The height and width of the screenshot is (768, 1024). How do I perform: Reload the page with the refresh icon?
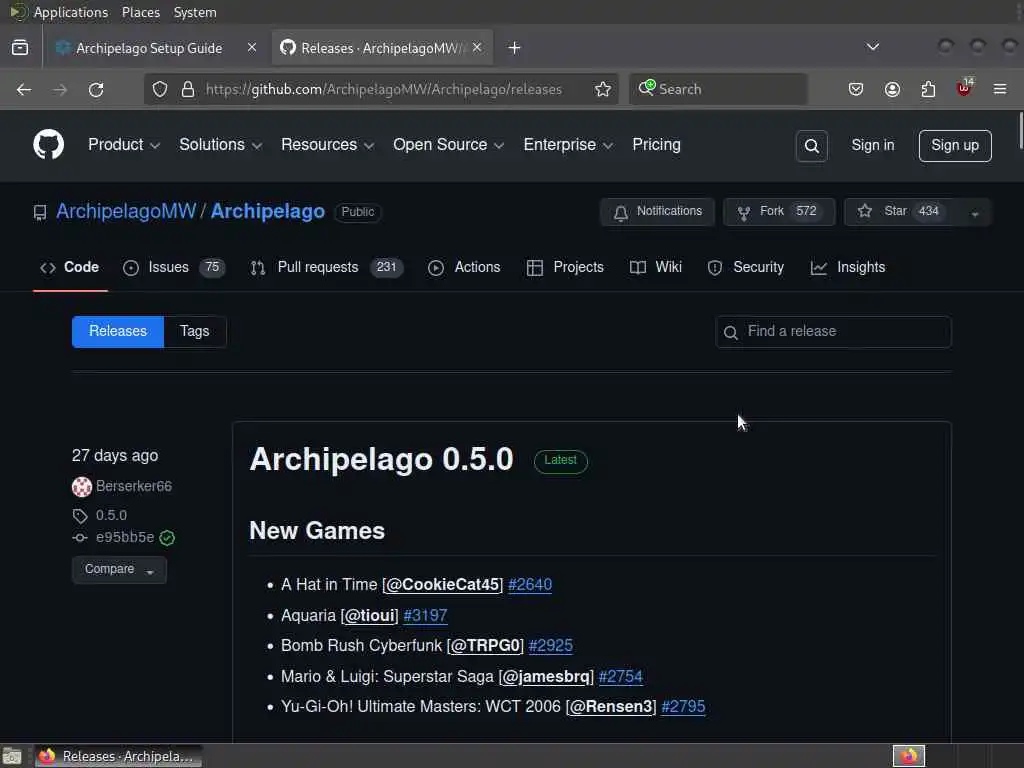click(x=96, y=89)
